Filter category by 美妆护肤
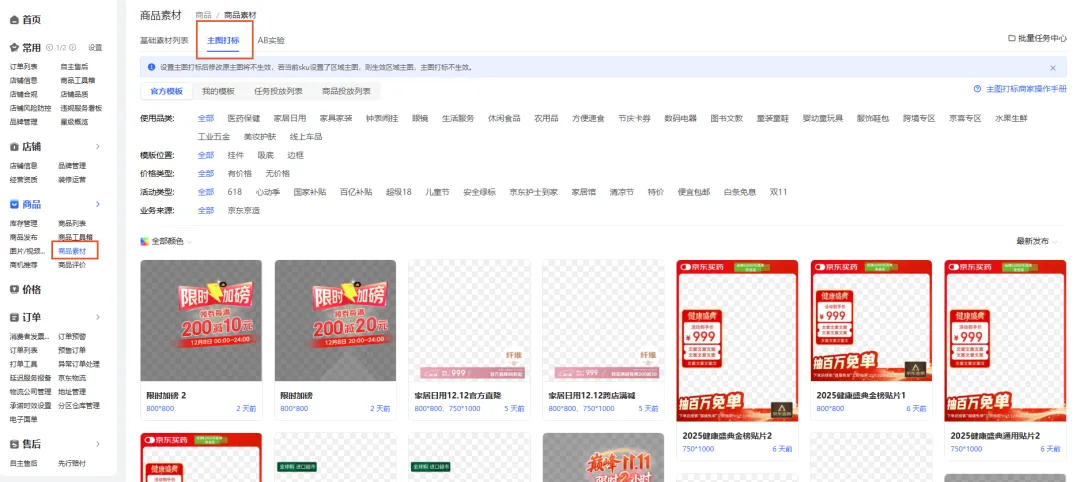The height and width of the screenshot is (482, 1080). coord(260,136)
